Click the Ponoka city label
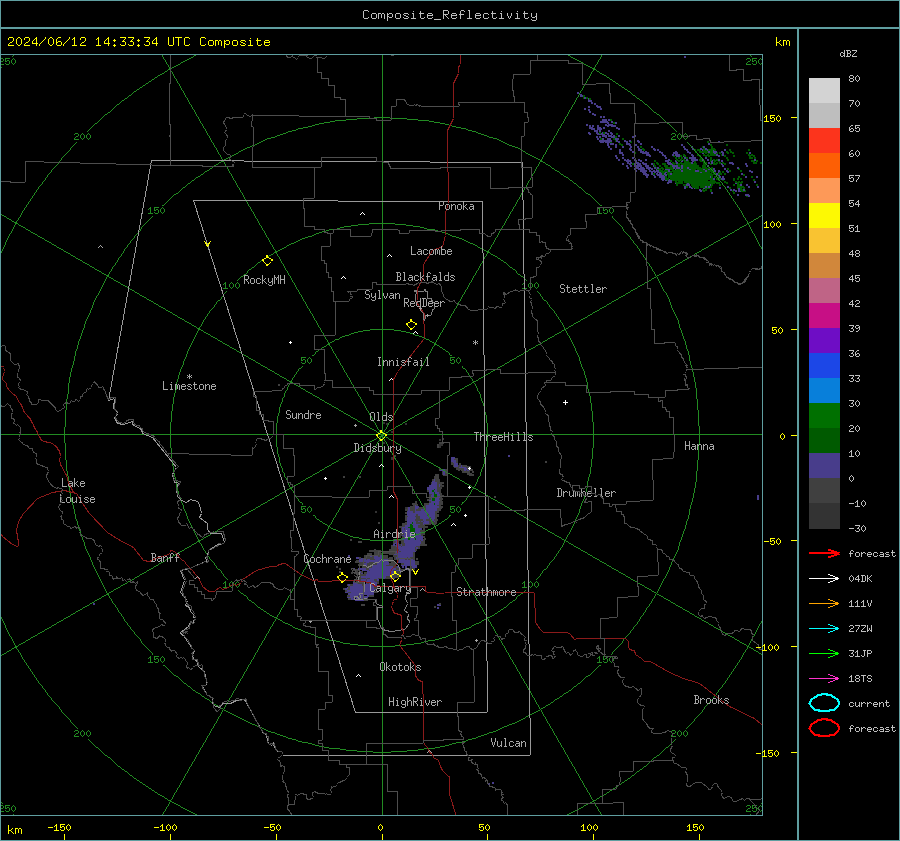 (x=456, y=206)
